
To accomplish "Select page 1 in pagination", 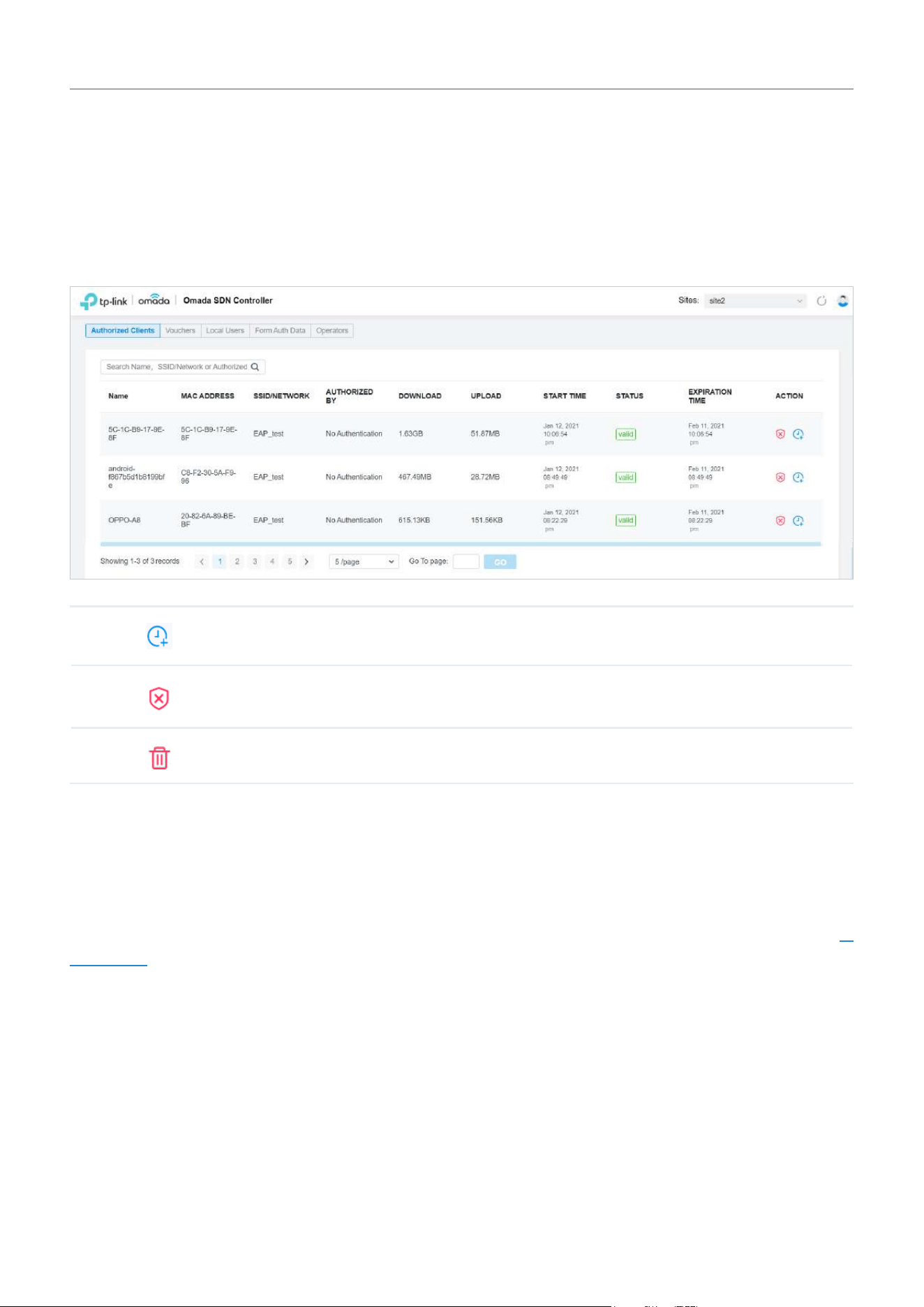I will pos(219,561).
